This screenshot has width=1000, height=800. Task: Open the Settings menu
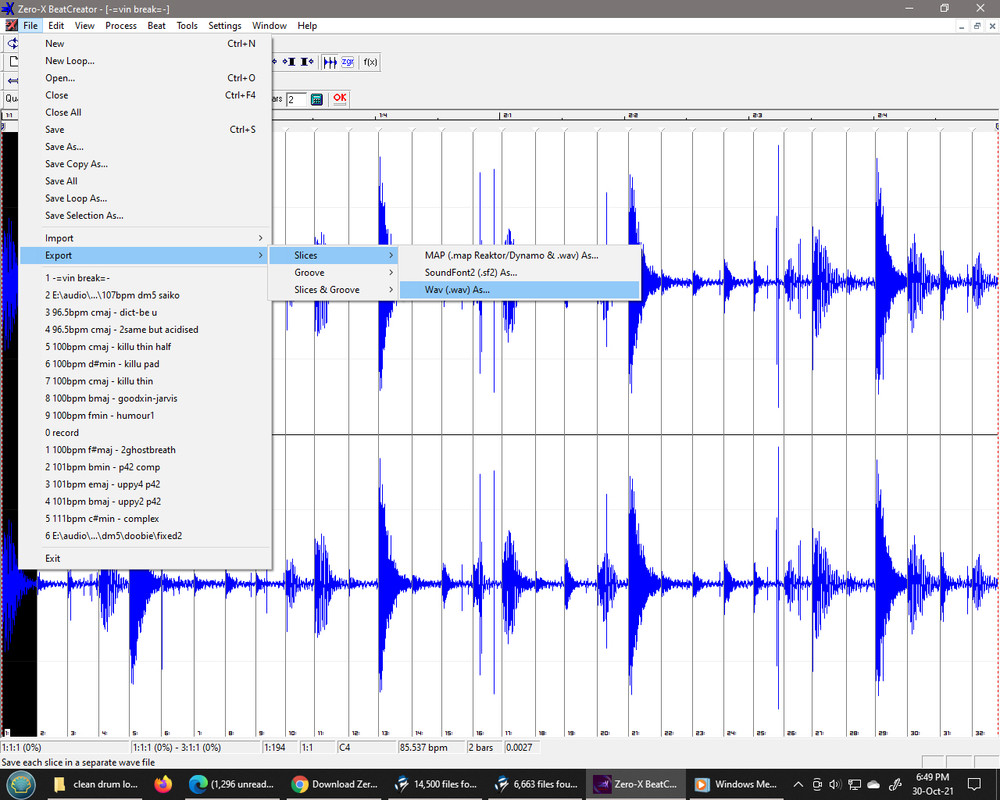224,26
